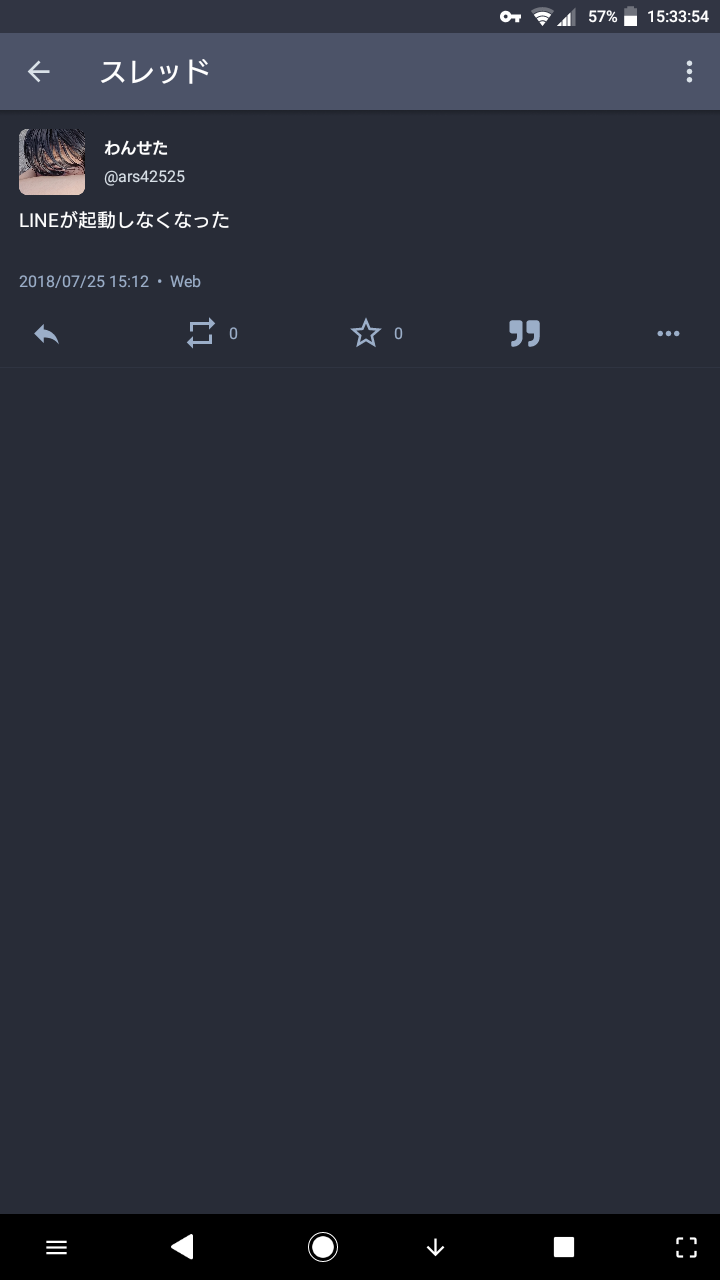The height and width of the screenshot is (1280, 720).
Task: Favorite the tweet with the star icon
Action: 366,333
